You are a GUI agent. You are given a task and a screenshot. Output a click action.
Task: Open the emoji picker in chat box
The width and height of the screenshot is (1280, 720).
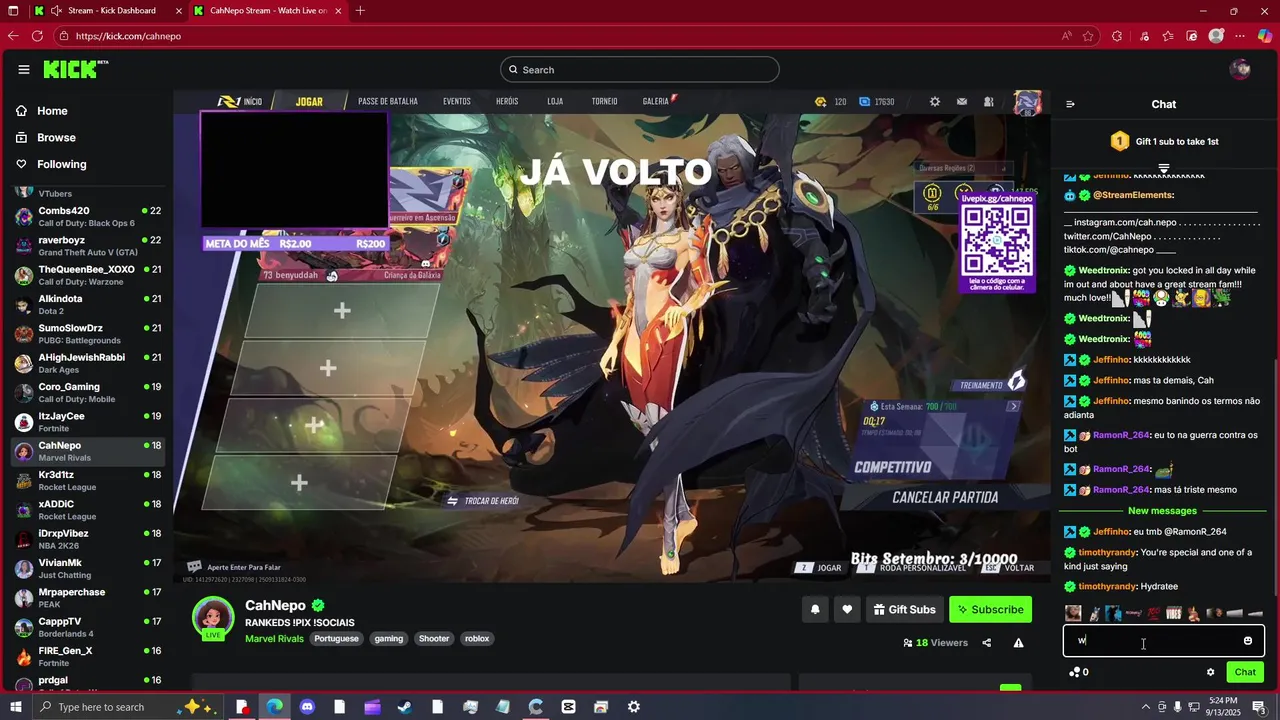coord(1248,641)
